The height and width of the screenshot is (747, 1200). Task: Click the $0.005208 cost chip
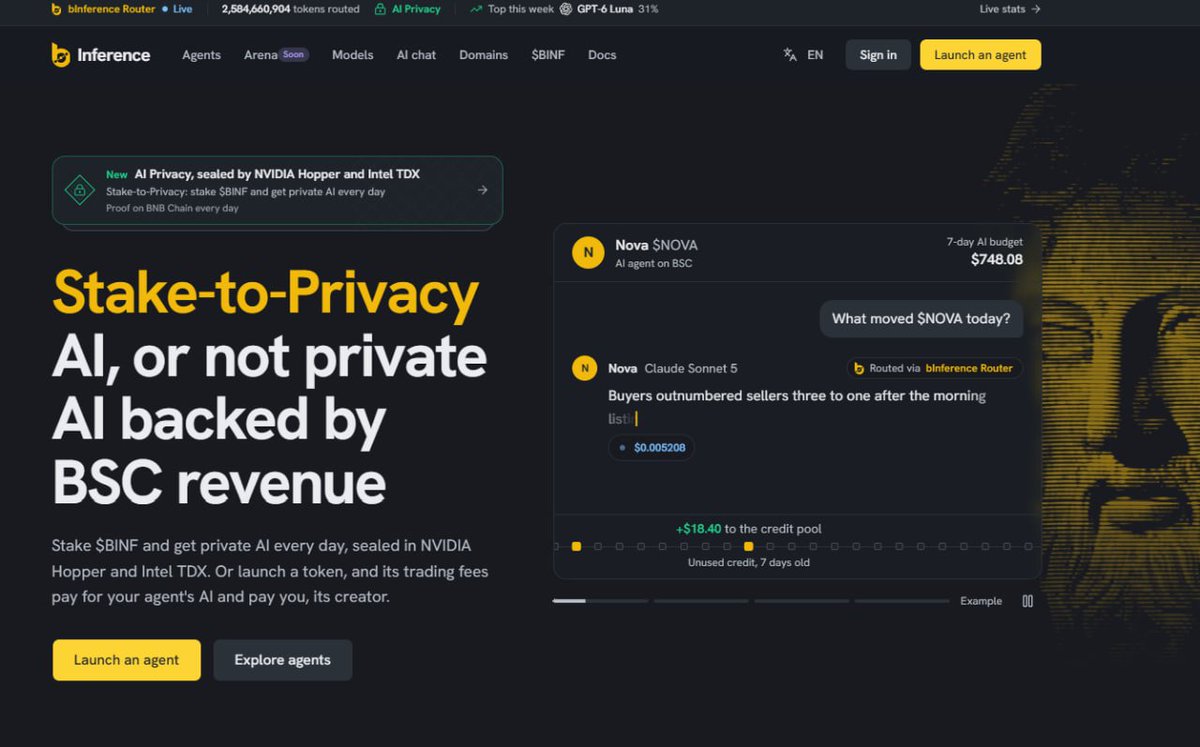651,447
